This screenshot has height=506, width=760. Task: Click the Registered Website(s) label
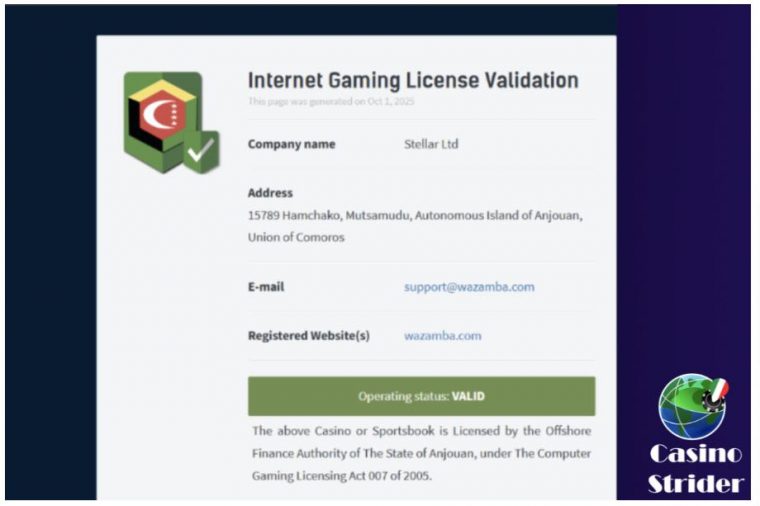coord(308,336)
